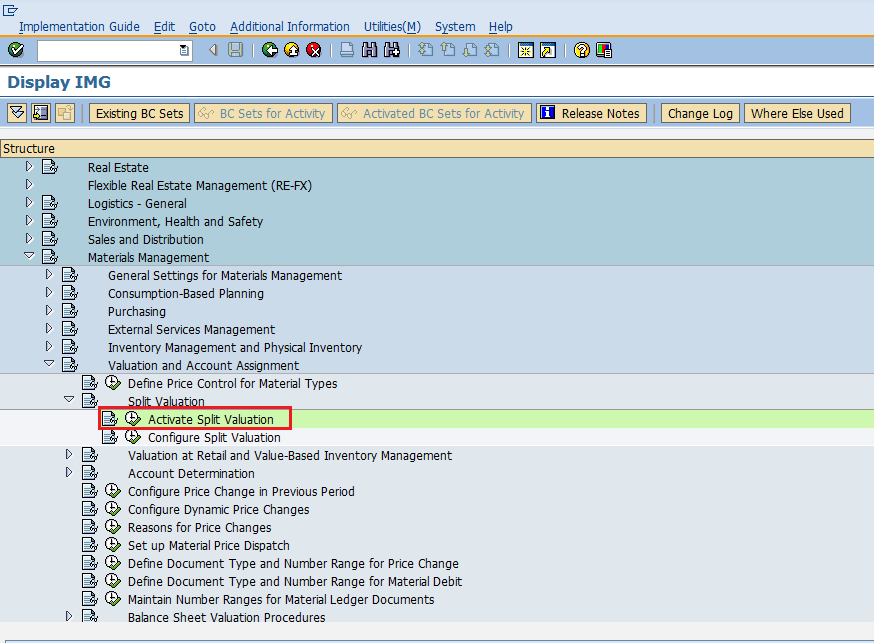Click the Save diskette icon
Viewport: 874px width, 643px height.
pos(236,50)
